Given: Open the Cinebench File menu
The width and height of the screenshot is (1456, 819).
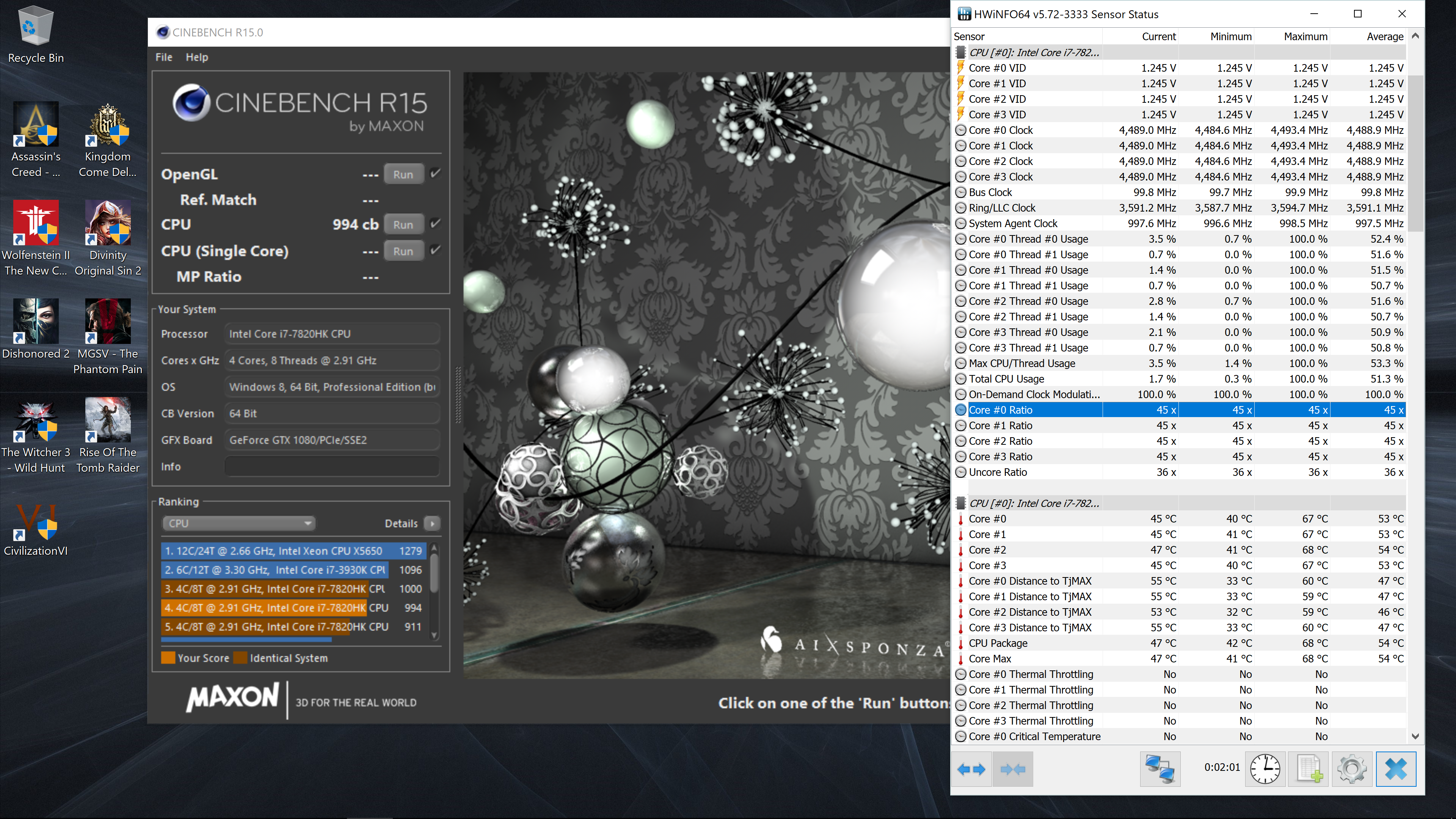Looking at the screenshot, I should coord(164,57).
